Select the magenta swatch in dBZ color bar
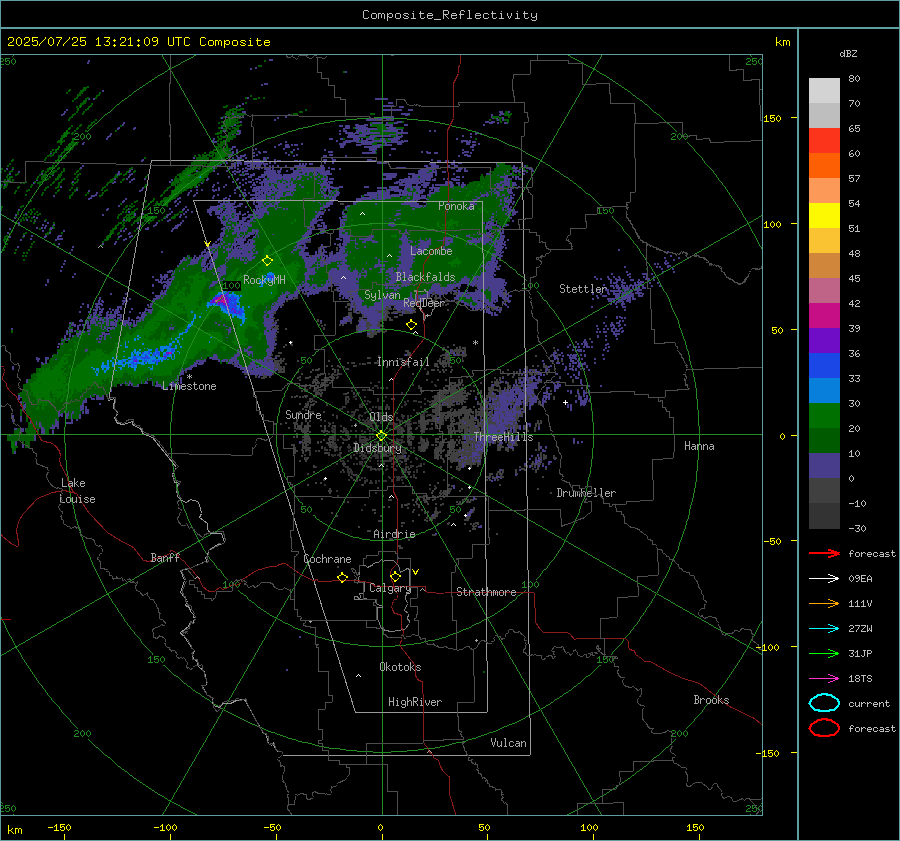The height and width of the screenshot is (841, 900). pyautogui.click(x=824, y=315)
